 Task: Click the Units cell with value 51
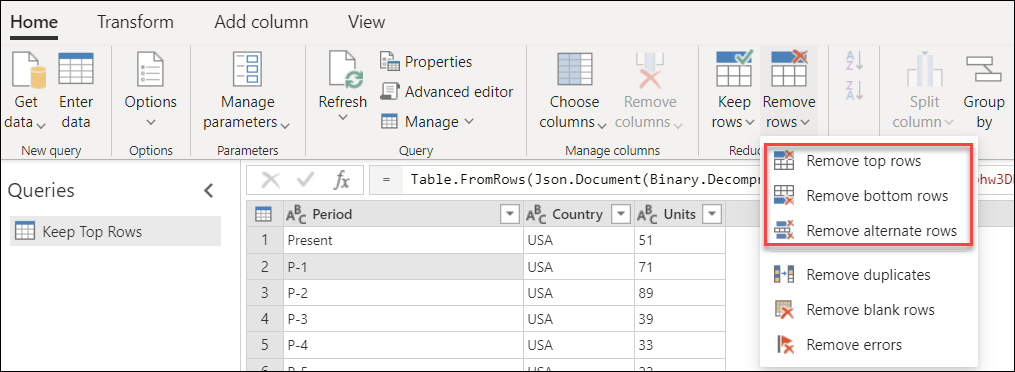pyautogui.click(x=680, y=241)
